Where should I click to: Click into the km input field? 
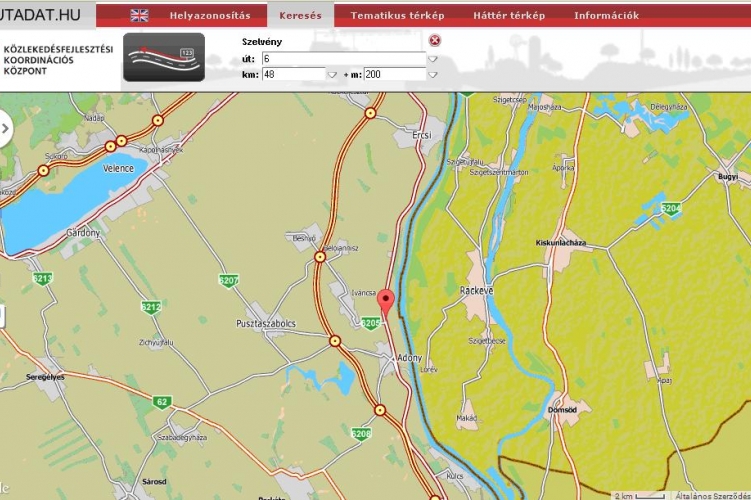pyautogui.click(x=293, y=75)
